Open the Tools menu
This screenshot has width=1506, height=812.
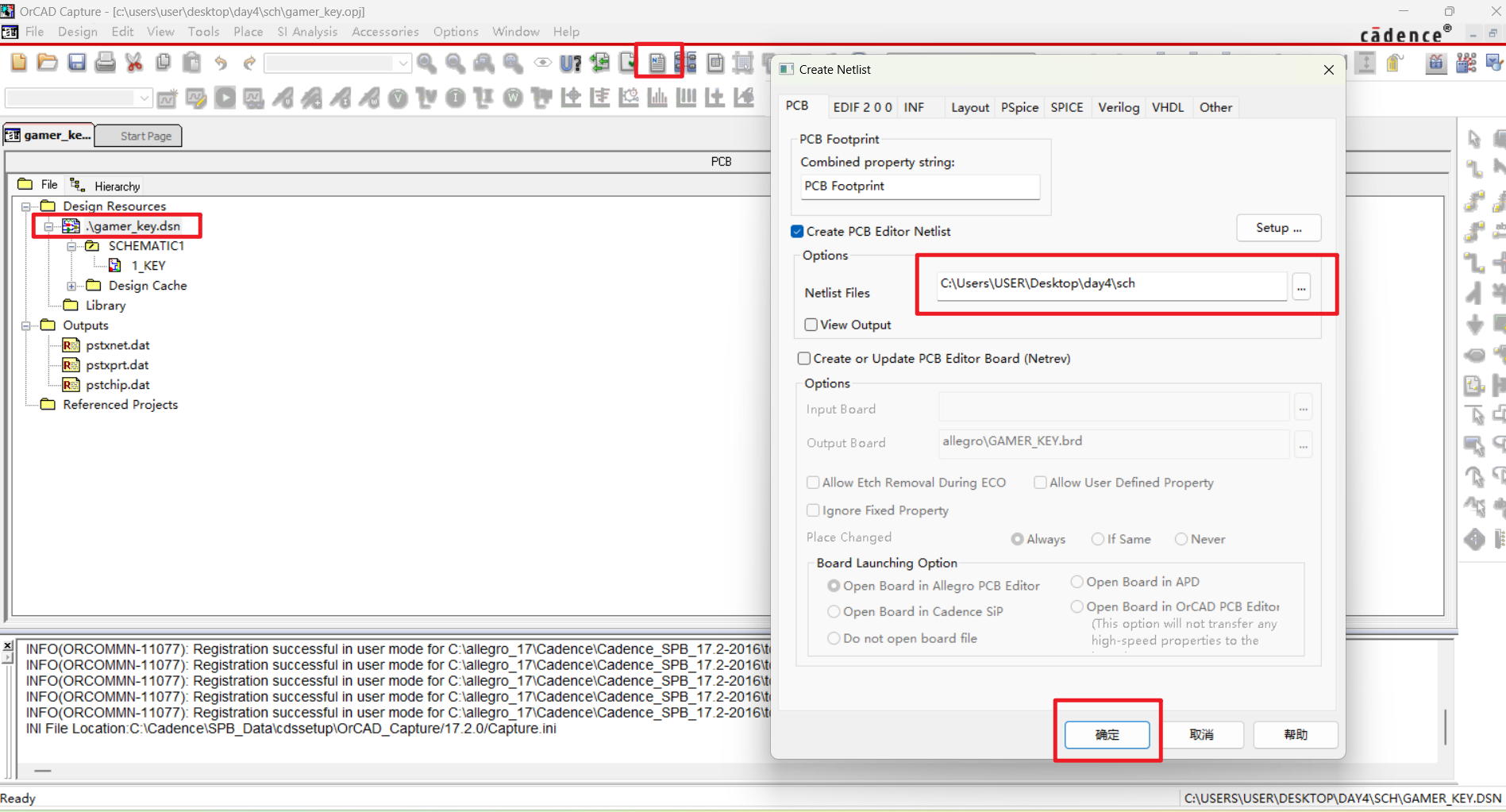pyautogui.click(x=203, y=32)
